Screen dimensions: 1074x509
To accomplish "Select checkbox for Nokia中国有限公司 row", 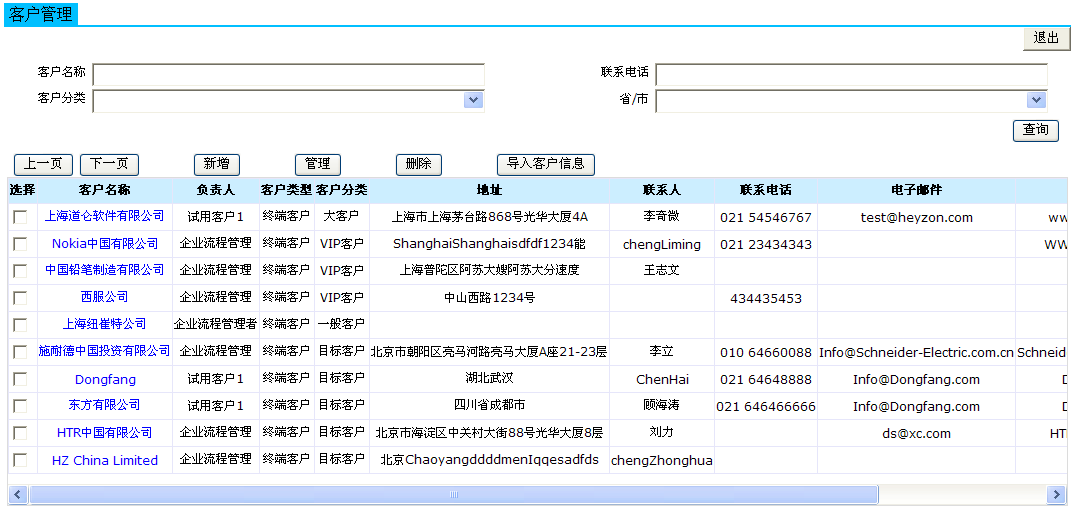I will point(20,244).
